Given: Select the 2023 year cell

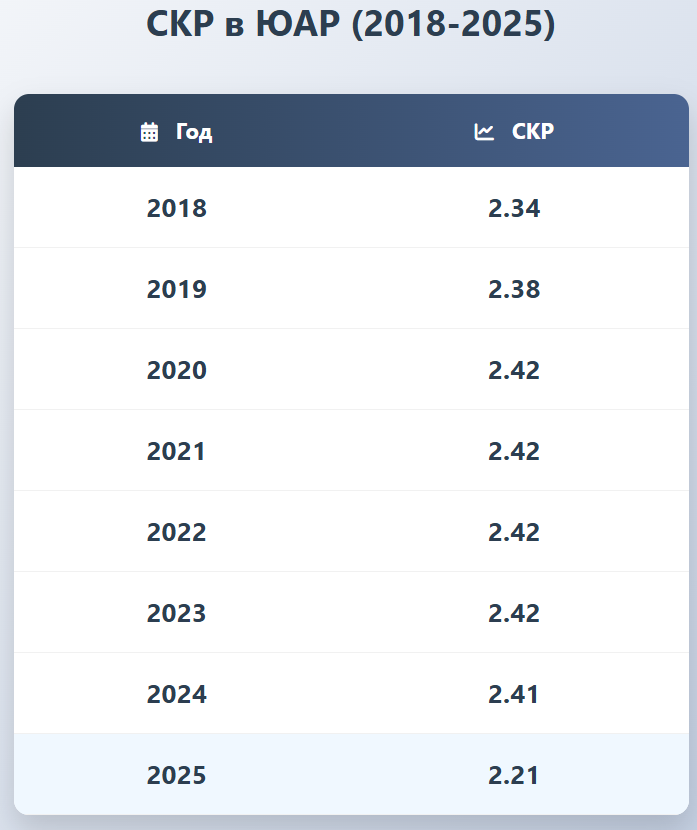Looking at the screenshot, I should pyautogui.click(x=177, y=613).
